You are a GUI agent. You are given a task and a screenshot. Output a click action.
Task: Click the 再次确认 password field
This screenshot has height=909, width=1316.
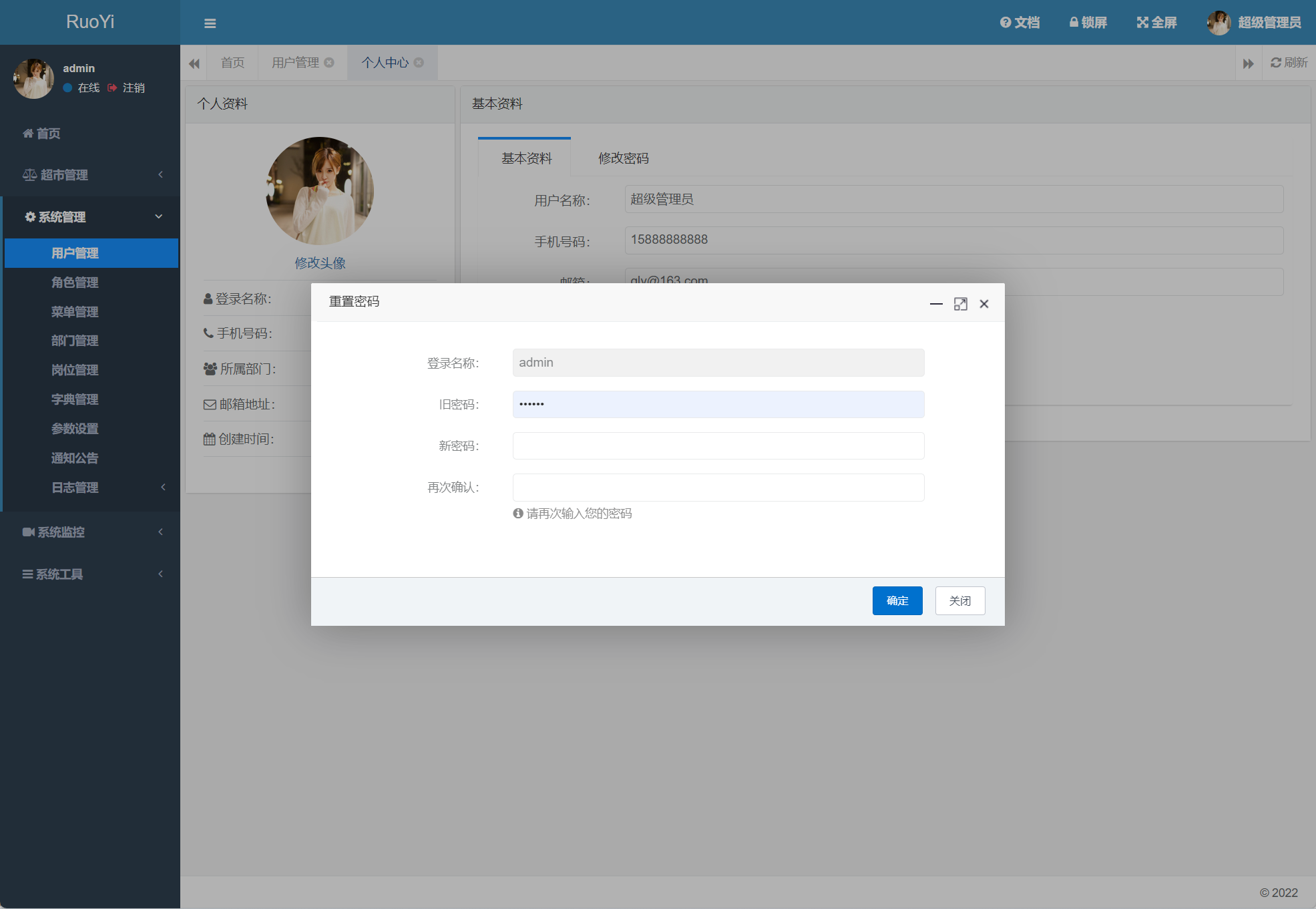[x=718, y=488]
